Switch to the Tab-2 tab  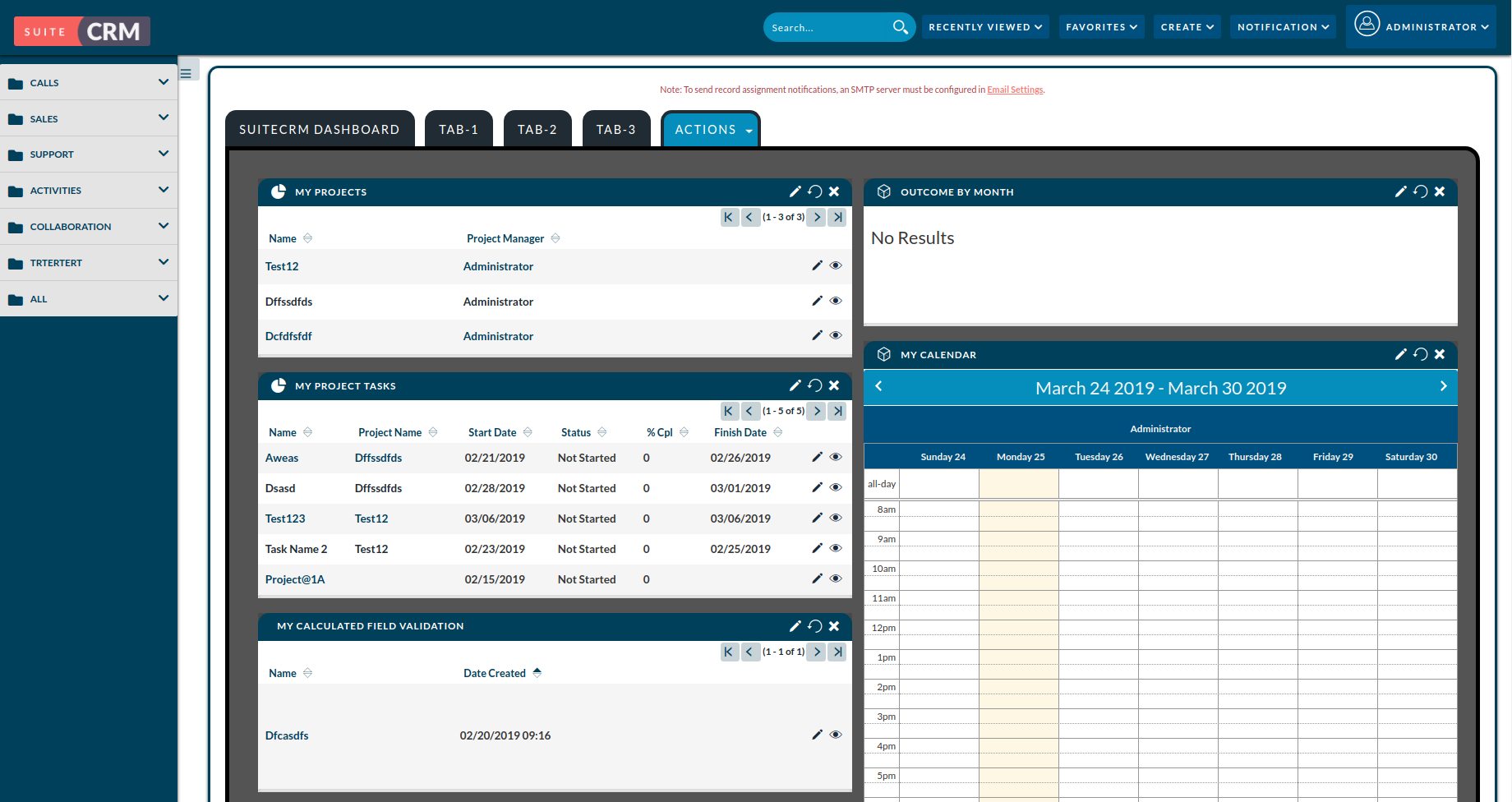point(537,129)
